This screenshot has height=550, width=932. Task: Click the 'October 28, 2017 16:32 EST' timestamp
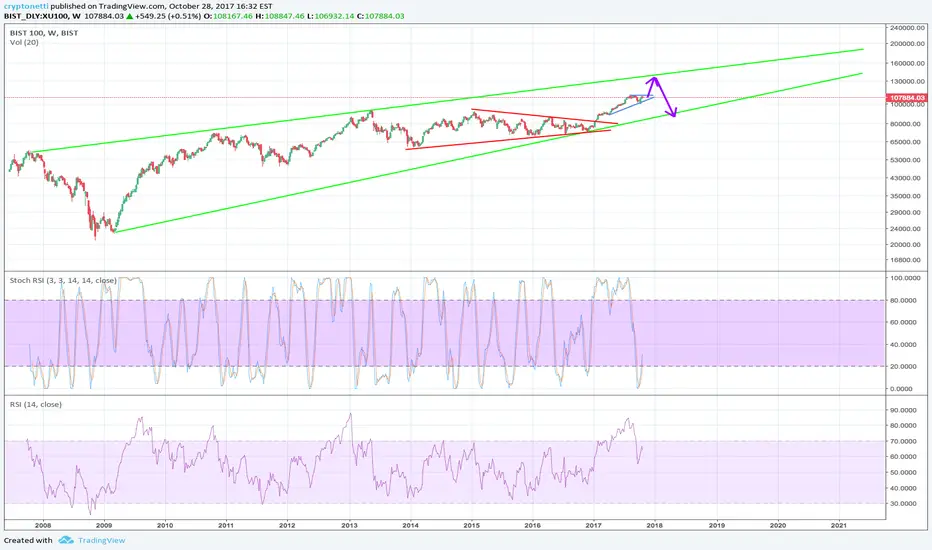coord(221,7)
